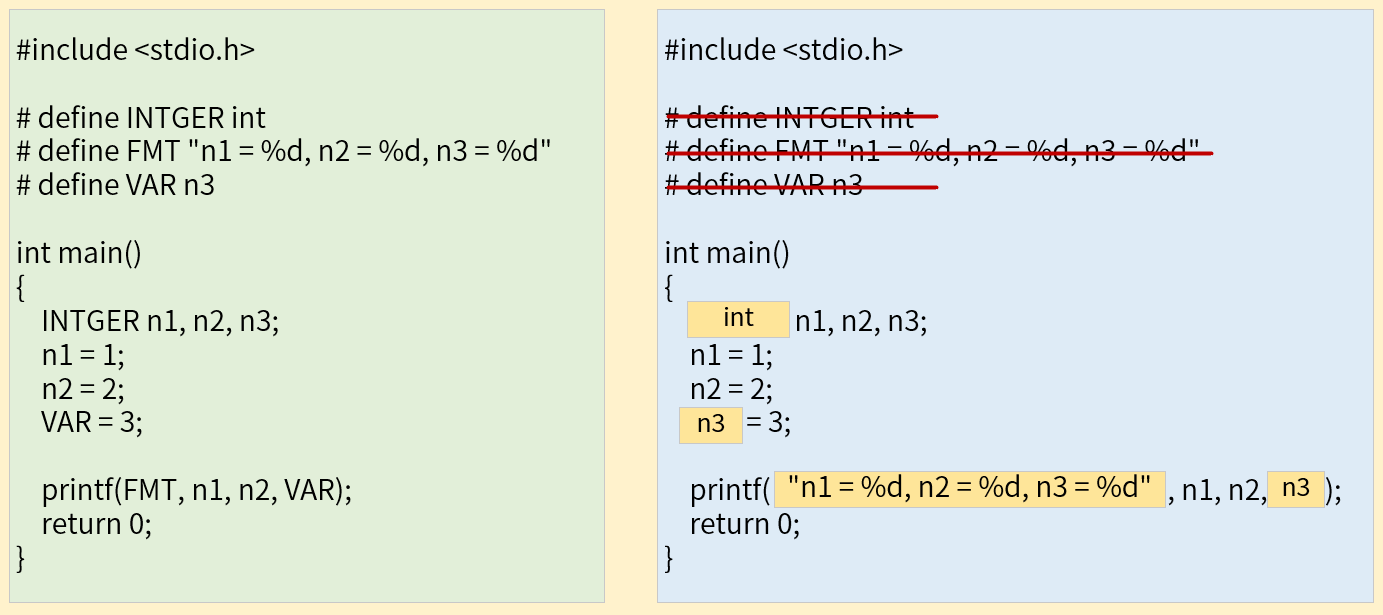Click 'return 0;' in the blue panel
Screen dimensions: 1383x615
[745, 524]
